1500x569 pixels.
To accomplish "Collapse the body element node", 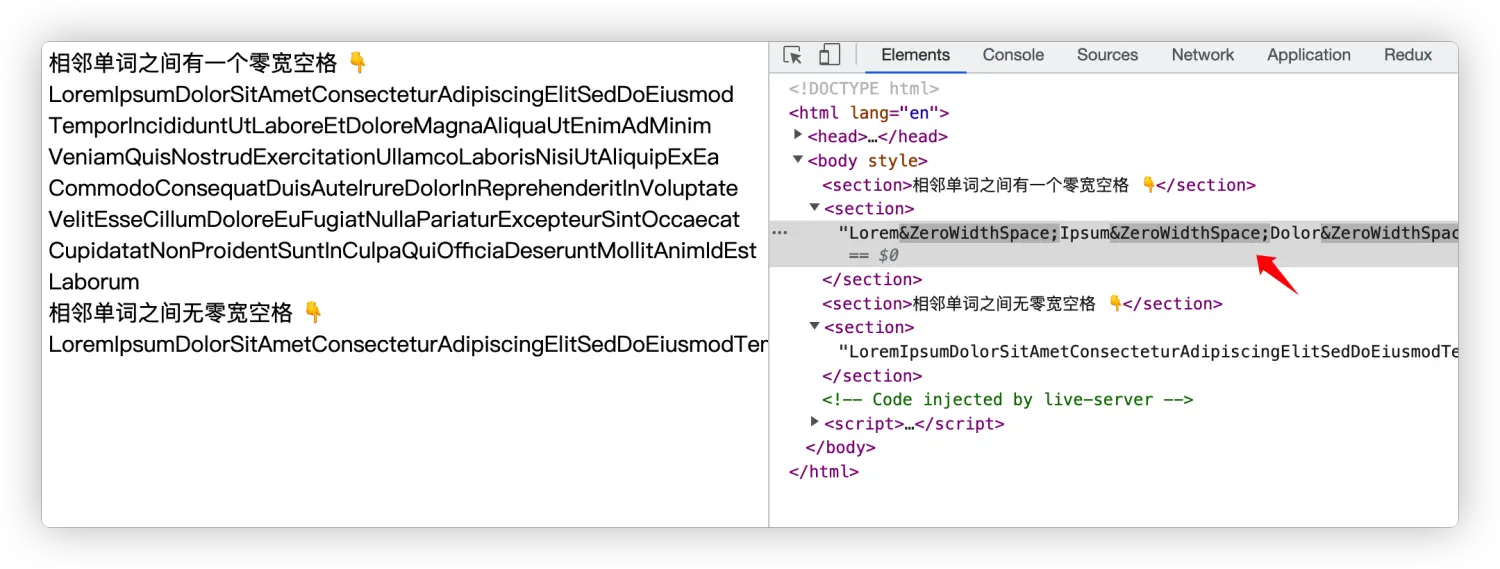I will [x=798, y=160].
